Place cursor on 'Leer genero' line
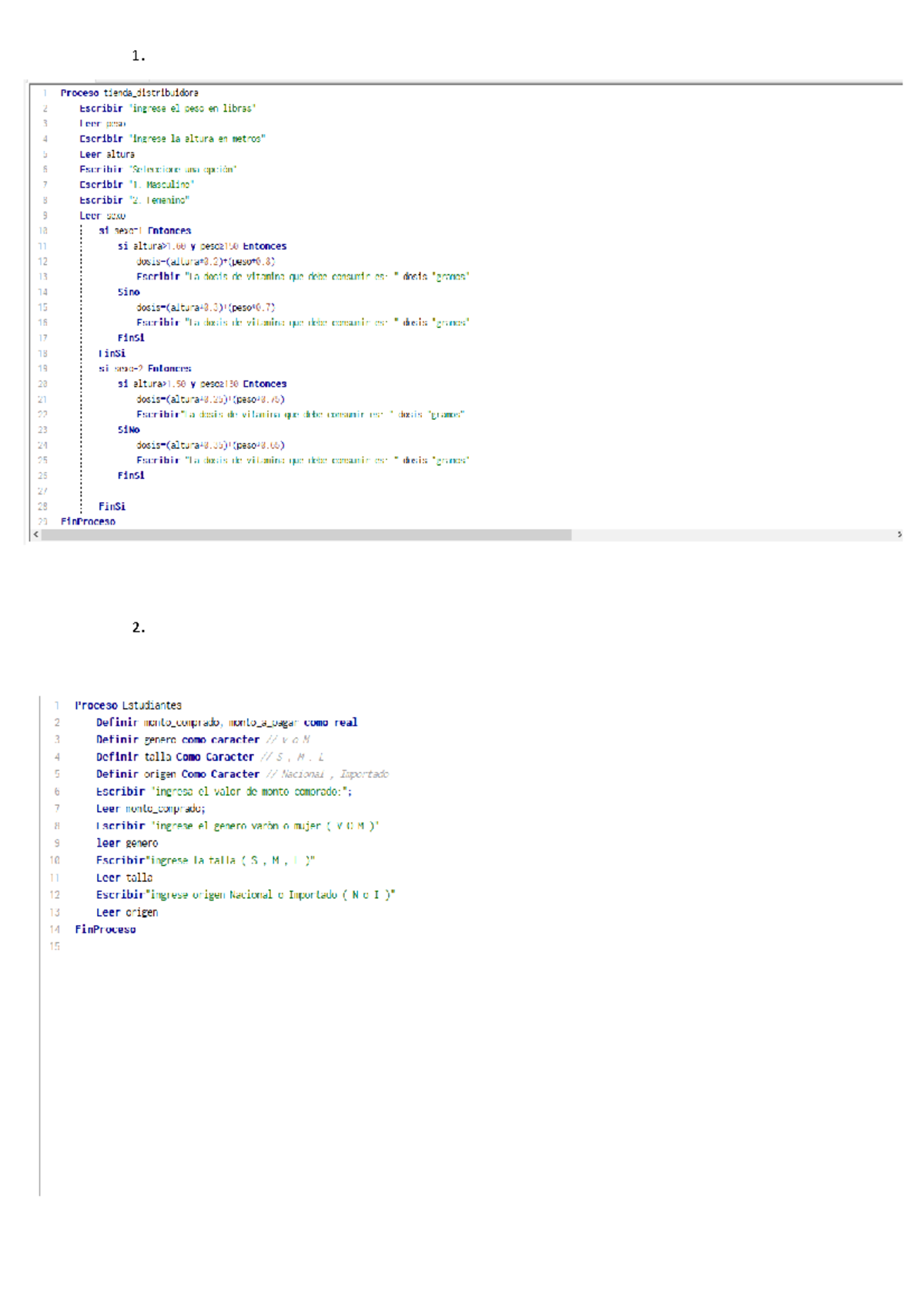 (x=127, y=843)
